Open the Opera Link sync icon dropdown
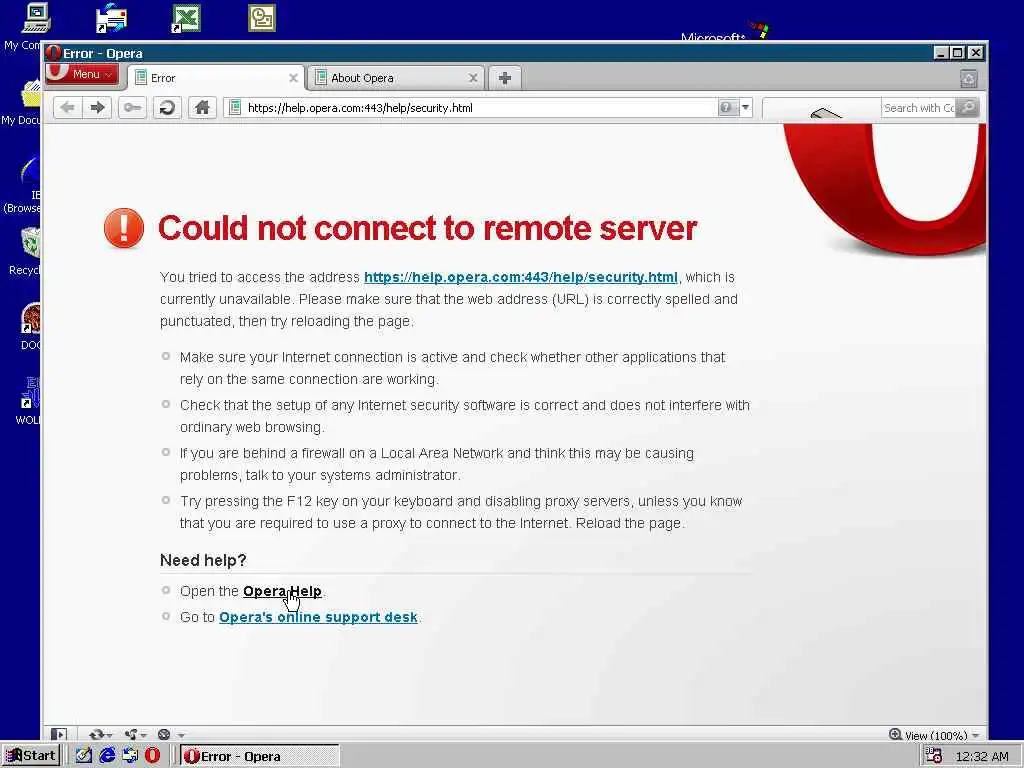This screenshot has height=768, width=1024. 101,734
